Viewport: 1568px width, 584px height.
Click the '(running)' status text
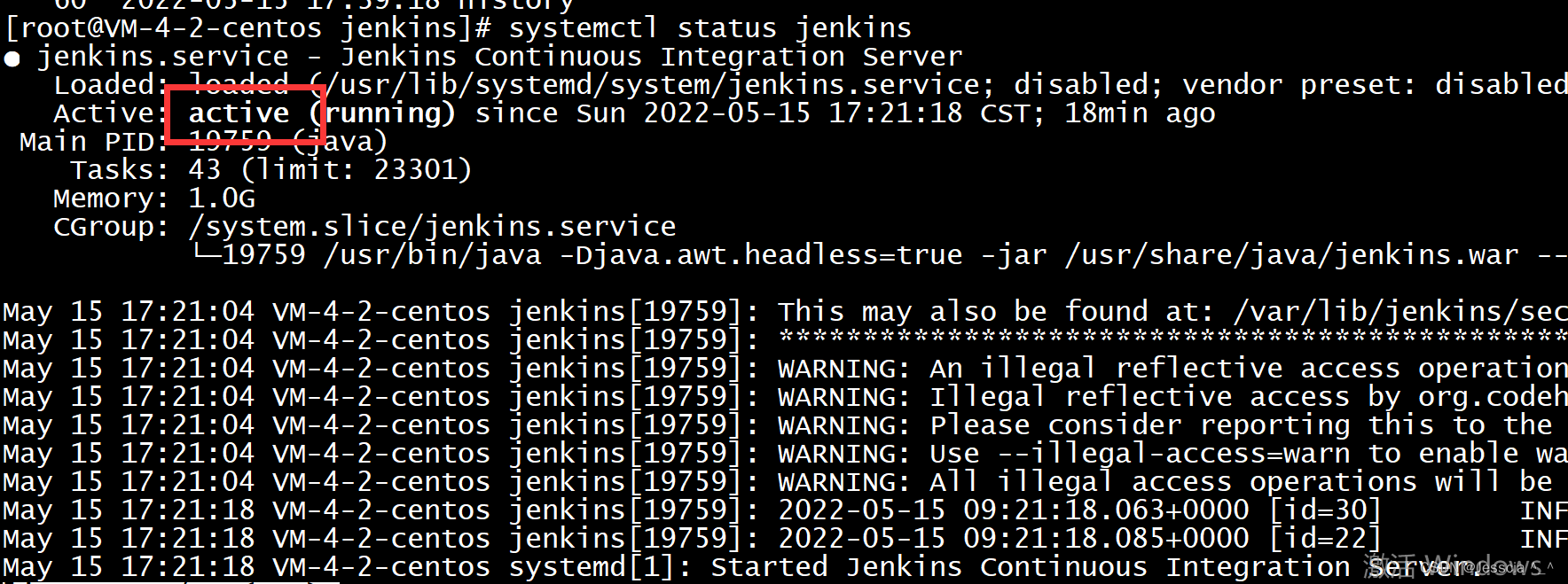coord(382,113)
